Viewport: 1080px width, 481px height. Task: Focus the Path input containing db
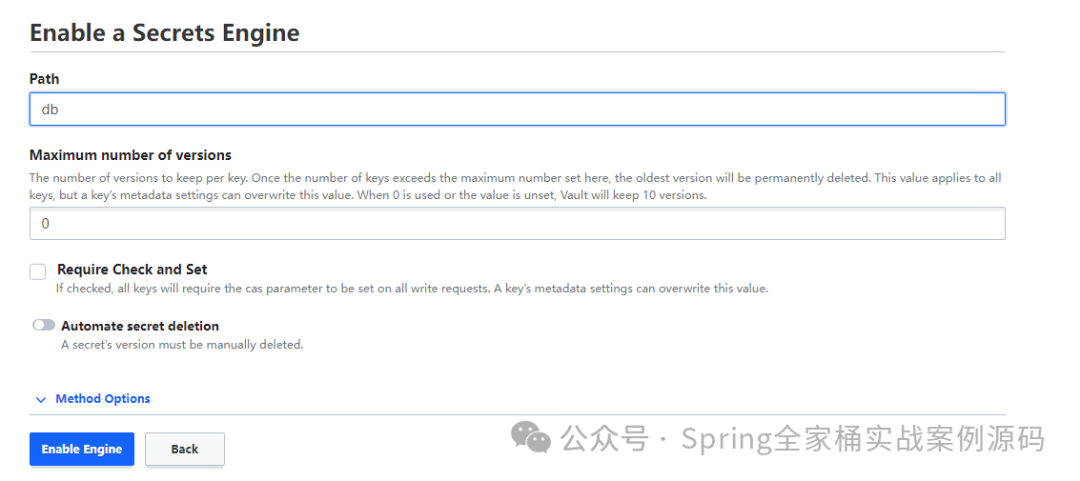(x=517, y=109)
